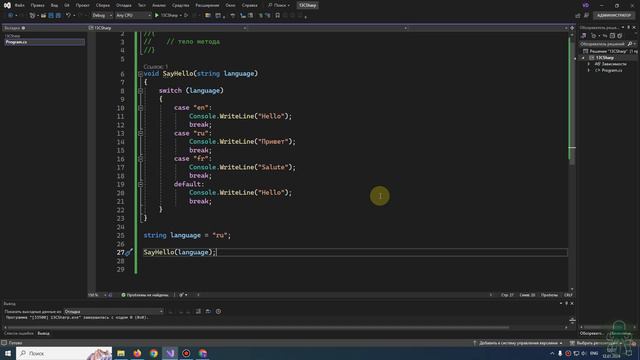Click Visual Studio taskbar icon
Viewport: 640px width, 360px height.
(x=170, y=353)
